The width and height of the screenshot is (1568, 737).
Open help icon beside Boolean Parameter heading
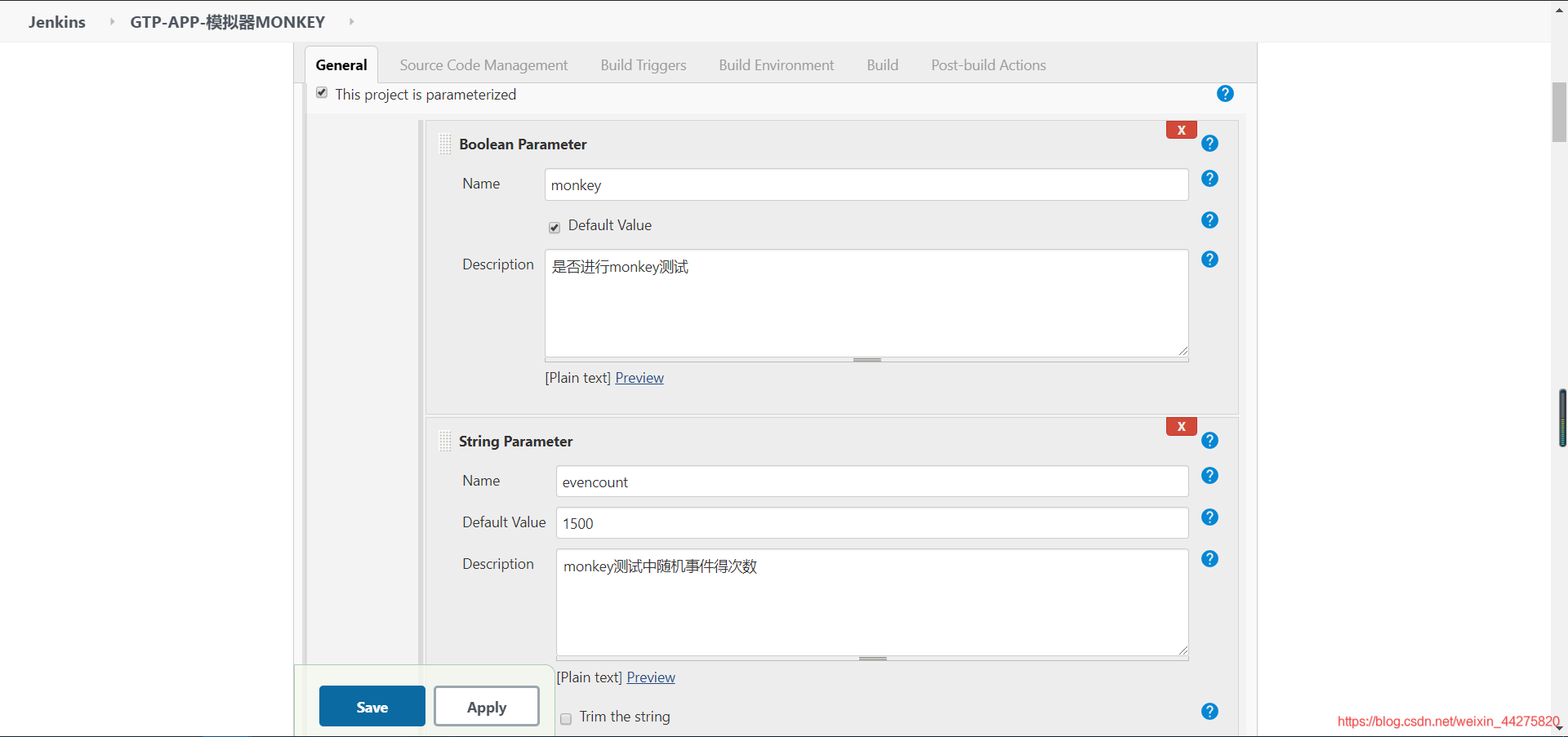(x=1209, y=144)
